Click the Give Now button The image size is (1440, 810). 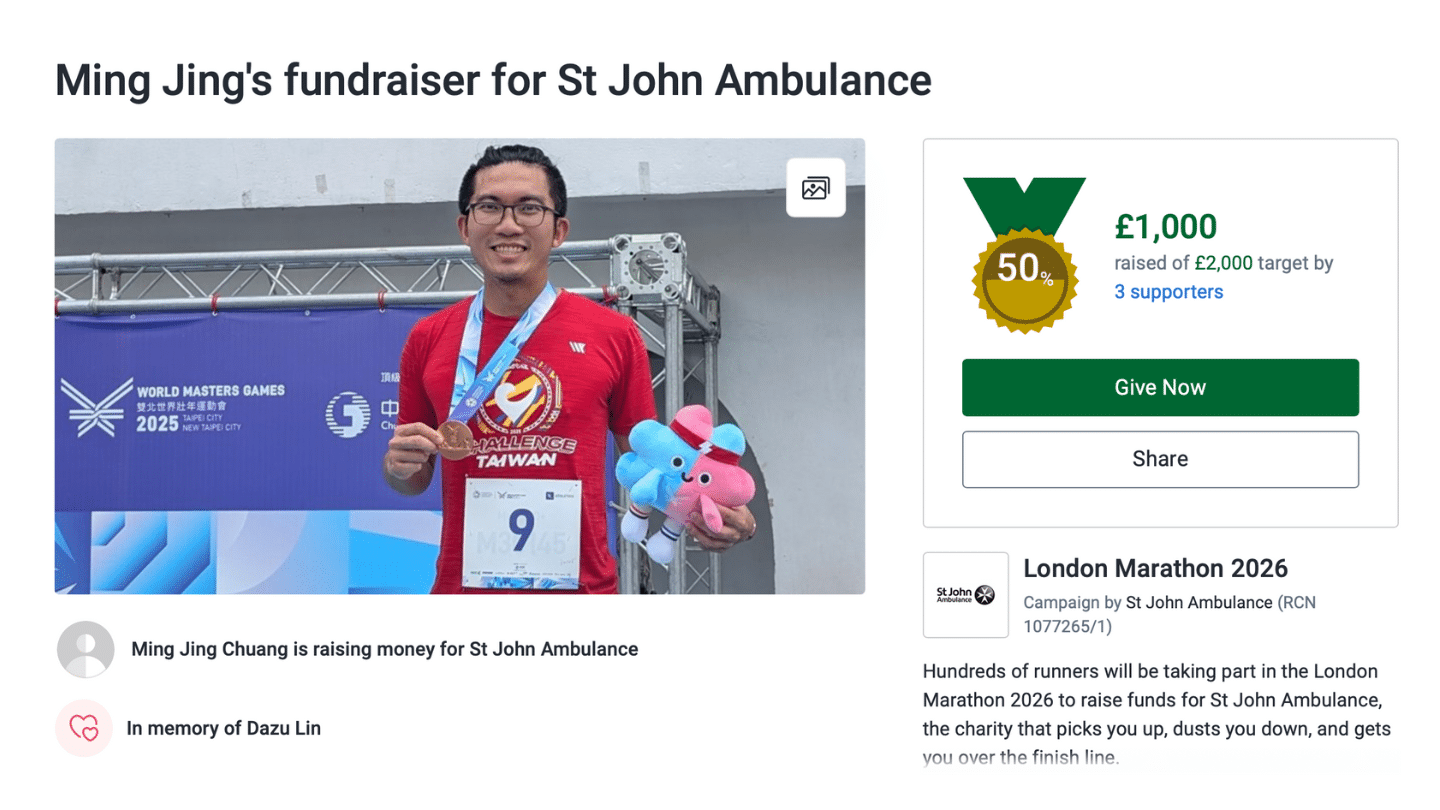point(1160,387)
